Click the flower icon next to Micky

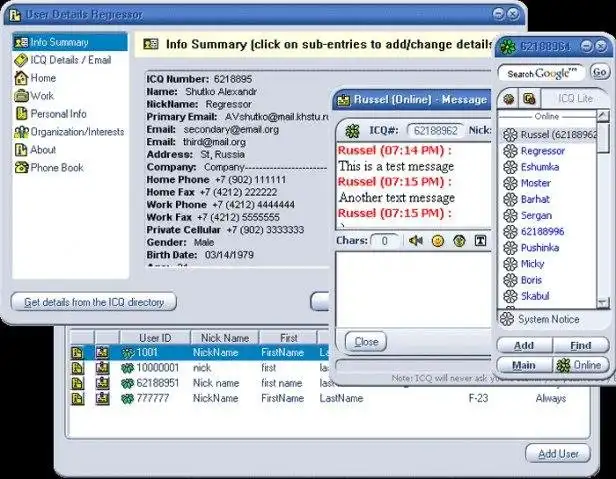(x=510, y=264)
